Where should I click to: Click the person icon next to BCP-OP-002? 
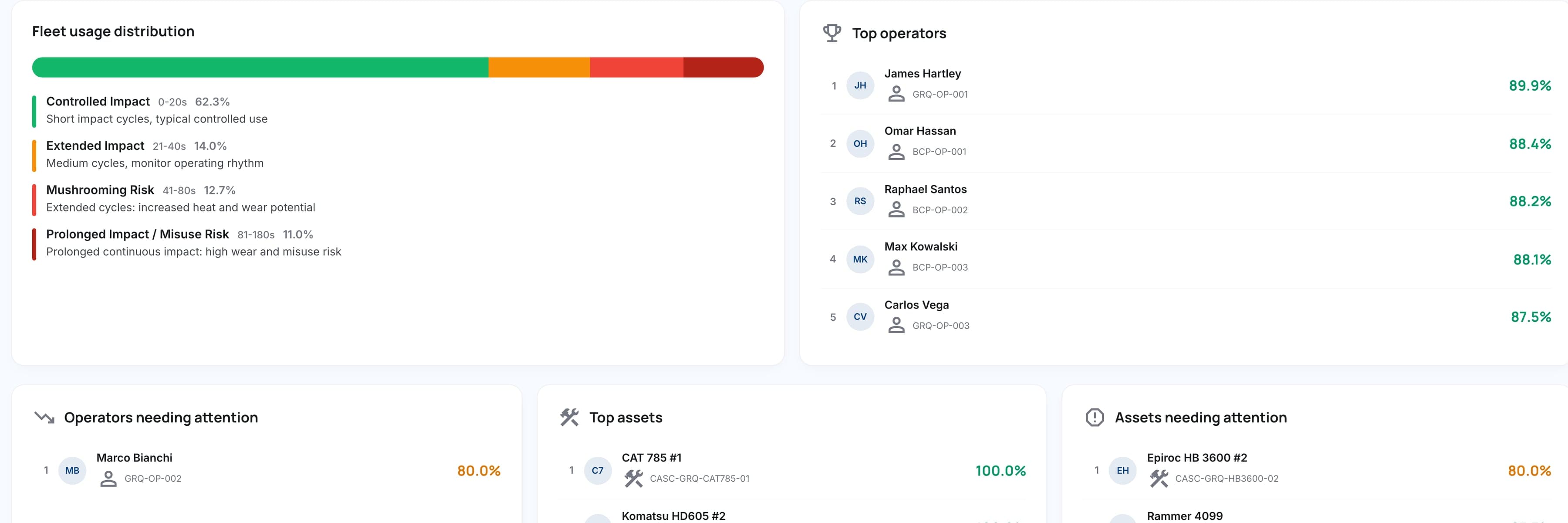[x=896, y=210]
